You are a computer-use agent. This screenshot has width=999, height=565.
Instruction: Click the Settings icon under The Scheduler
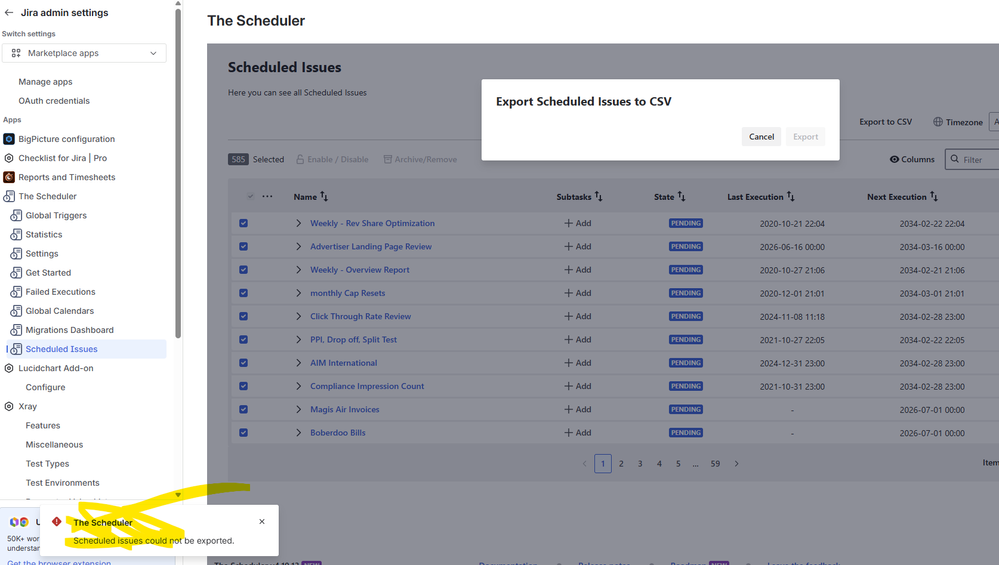coord(16,254)
